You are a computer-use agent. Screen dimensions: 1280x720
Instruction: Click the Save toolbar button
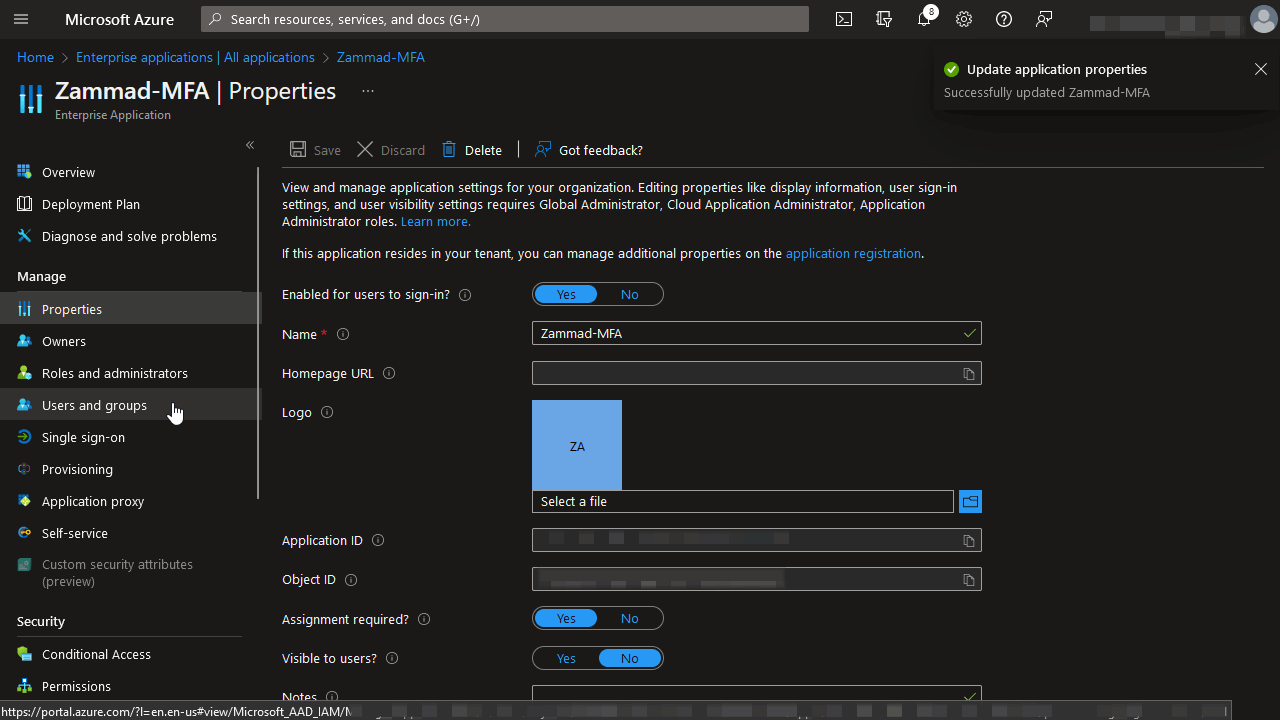pos(315,150)
